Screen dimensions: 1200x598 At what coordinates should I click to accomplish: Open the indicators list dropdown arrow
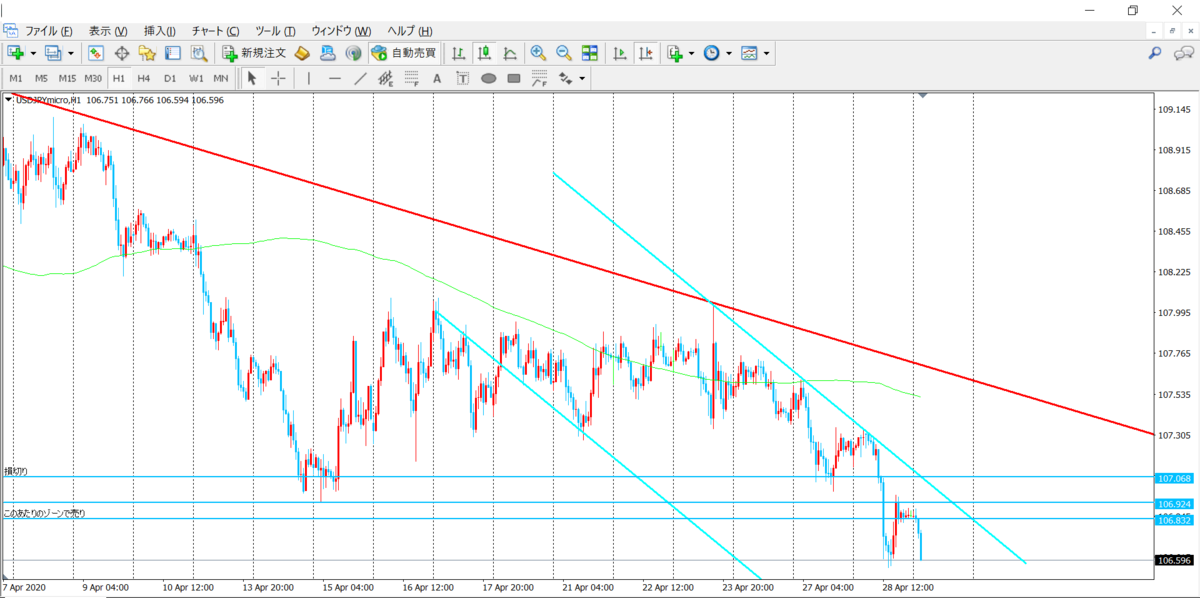coord(691,53)
